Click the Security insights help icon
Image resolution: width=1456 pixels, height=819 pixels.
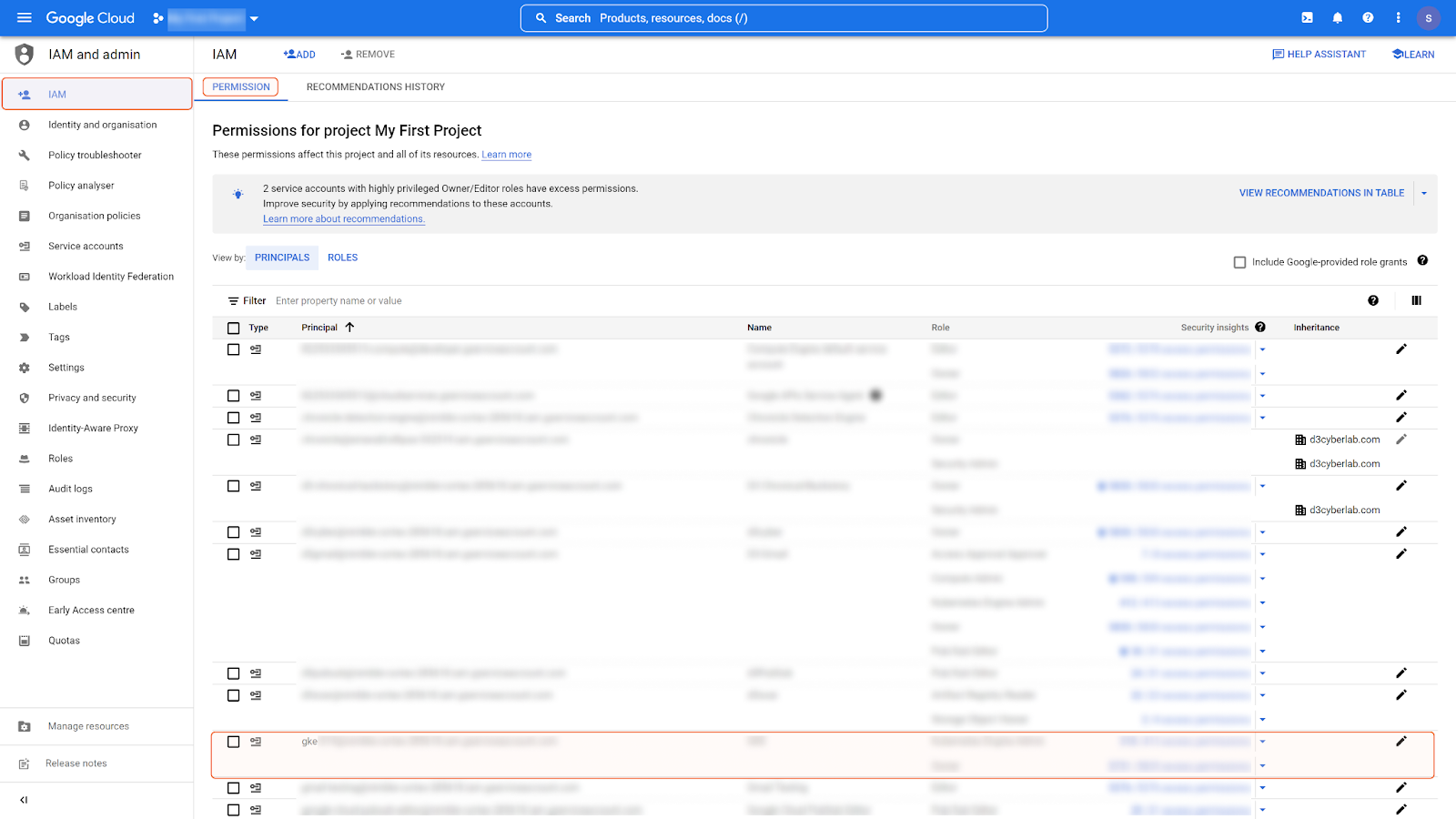point(1260,327)
